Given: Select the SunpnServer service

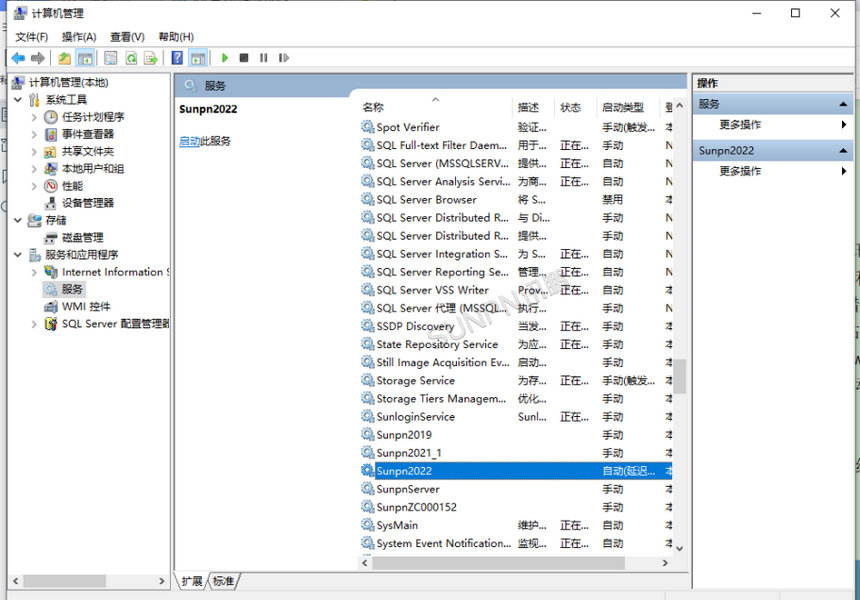Looking at the screenshot, I should (x=516, y=489).
